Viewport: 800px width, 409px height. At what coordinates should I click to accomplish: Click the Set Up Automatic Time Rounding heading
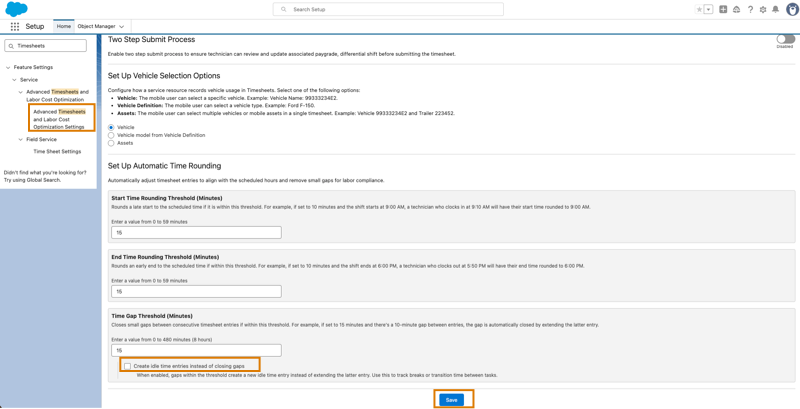click(164, 166)
